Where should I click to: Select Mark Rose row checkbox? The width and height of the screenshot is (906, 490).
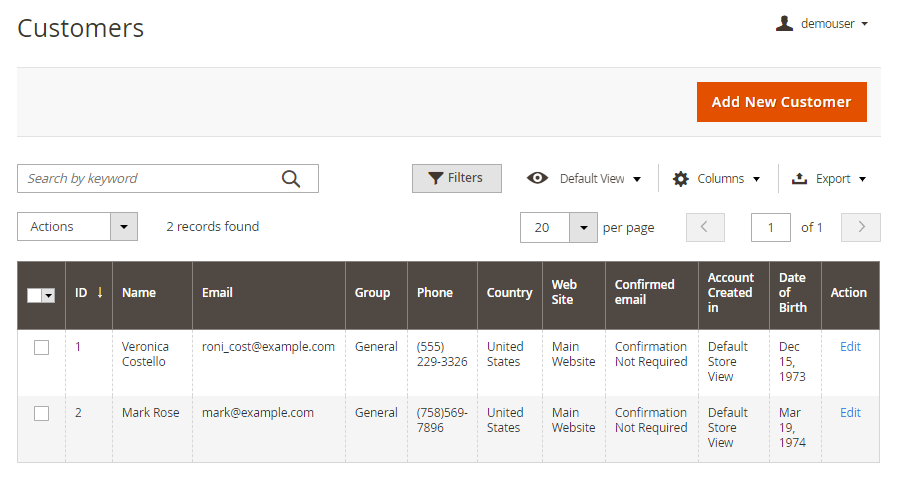[41, 413]
